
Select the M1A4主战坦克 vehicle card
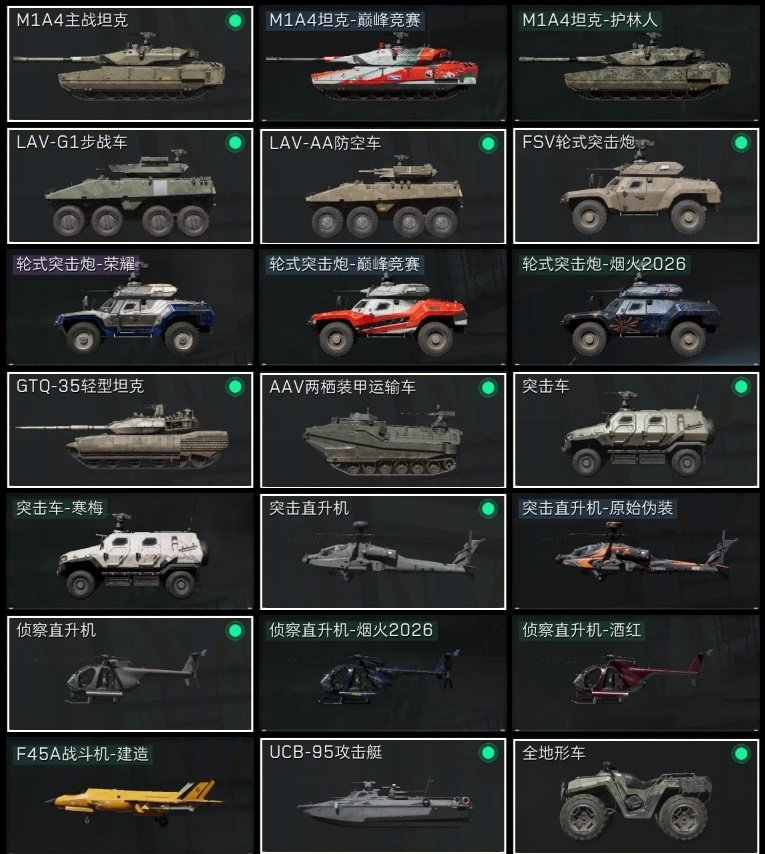[130, 64]
